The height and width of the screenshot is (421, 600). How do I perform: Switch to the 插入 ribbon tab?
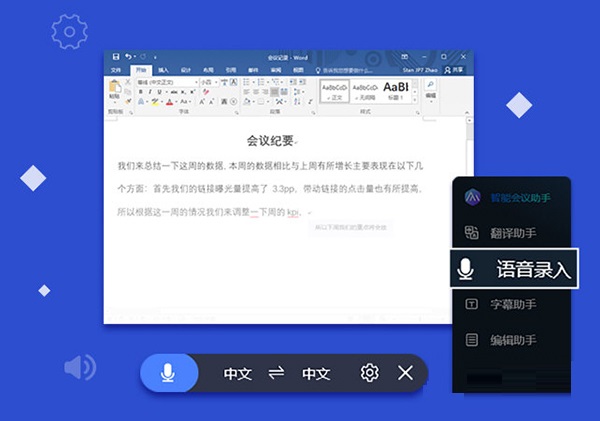point(162,70)
